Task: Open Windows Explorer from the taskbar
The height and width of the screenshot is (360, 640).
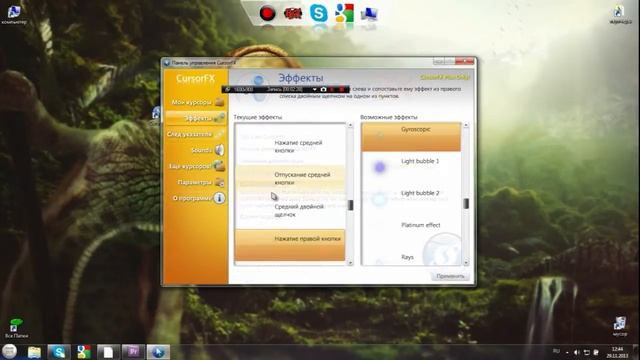Action: [34, 352]
